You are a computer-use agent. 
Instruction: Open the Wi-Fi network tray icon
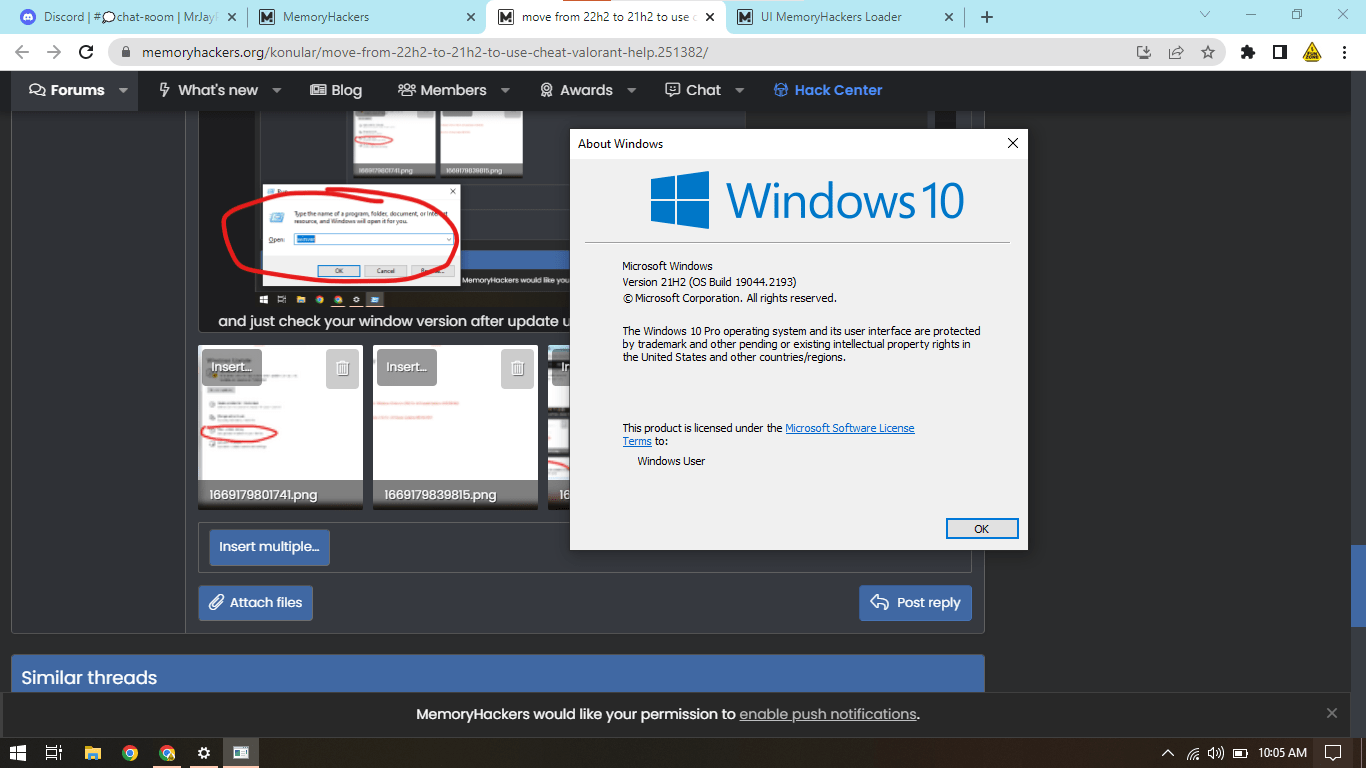pyautogui.click(x=1193, y=753)
